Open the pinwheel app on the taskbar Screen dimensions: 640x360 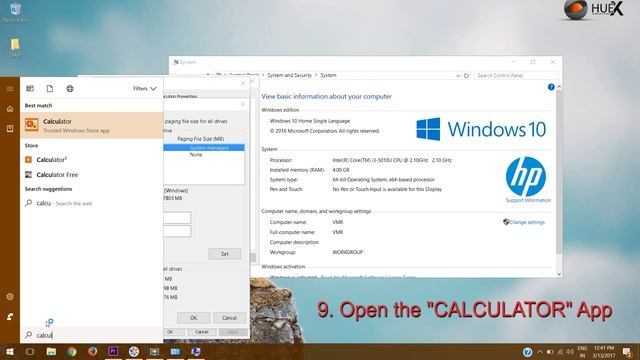[x=134, y=351]
